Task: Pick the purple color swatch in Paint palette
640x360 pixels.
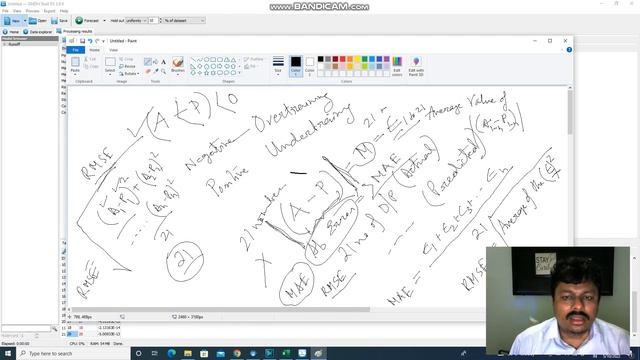Action: (x=387, y=59)
